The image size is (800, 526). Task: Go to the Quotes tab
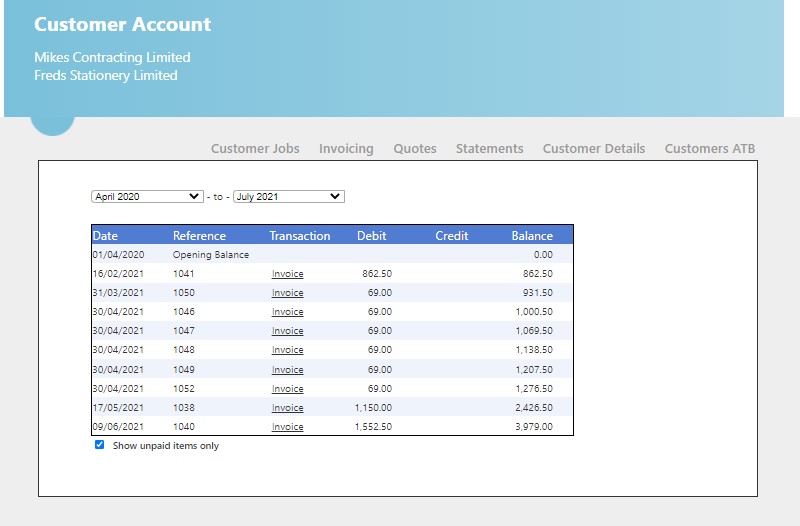pos(415,148)
